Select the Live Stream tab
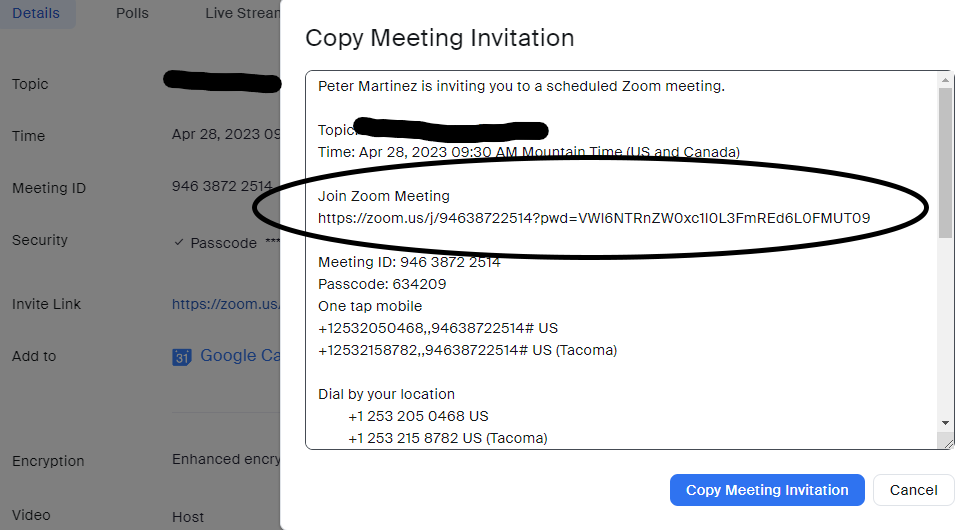 240,13
